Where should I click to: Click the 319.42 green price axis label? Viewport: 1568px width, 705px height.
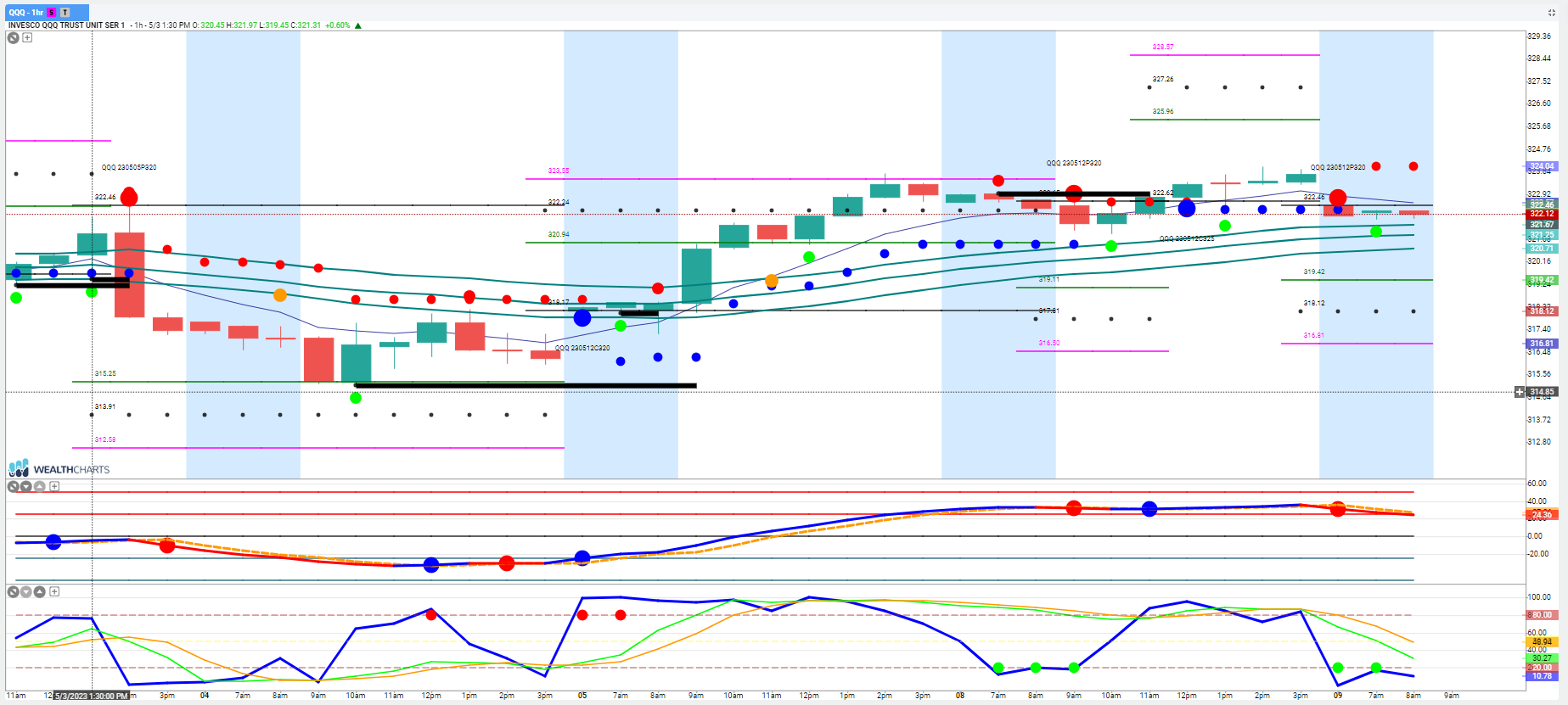pyautogui.click(x=1542, y=280)
